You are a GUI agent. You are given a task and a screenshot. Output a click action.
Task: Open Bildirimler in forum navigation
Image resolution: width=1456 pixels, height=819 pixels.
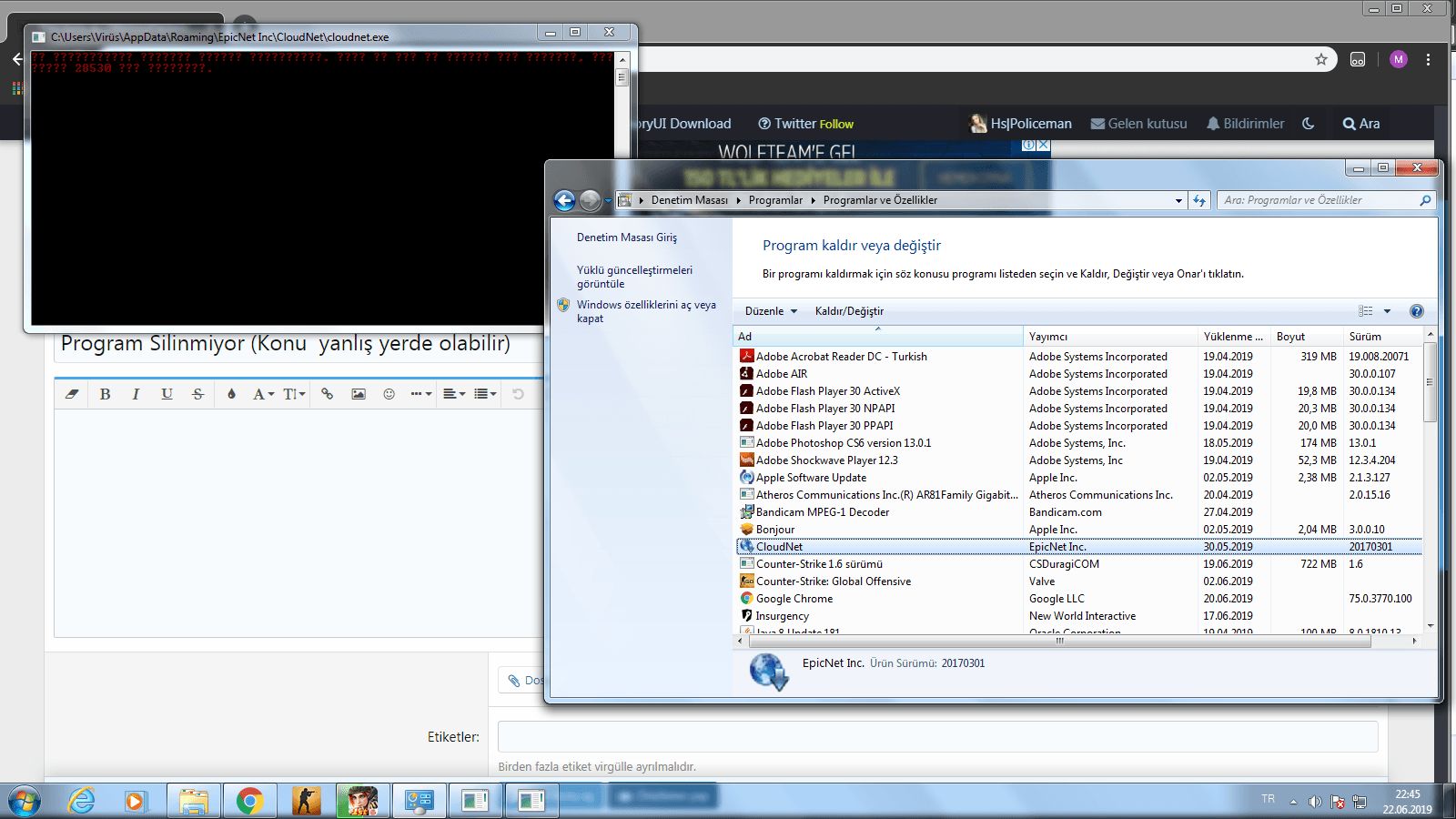pyautogui.click(x=1245, y=124)
